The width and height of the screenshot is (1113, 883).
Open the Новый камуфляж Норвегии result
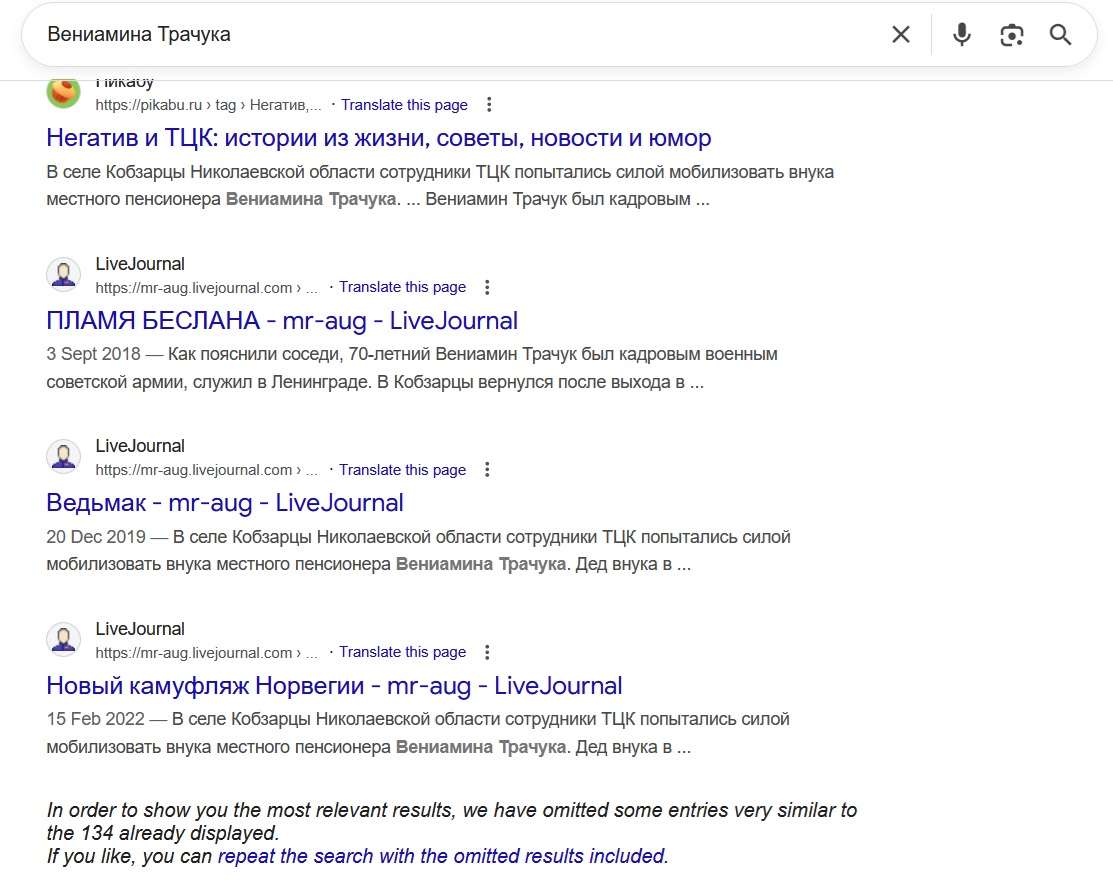click(x=334, y=686)
